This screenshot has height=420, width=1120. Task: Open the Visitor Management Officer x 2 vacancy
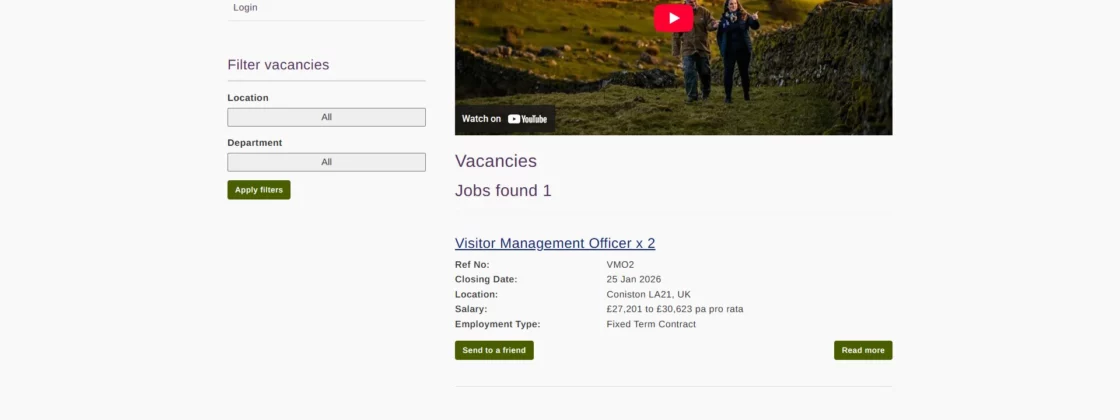[x=555, y=243]
